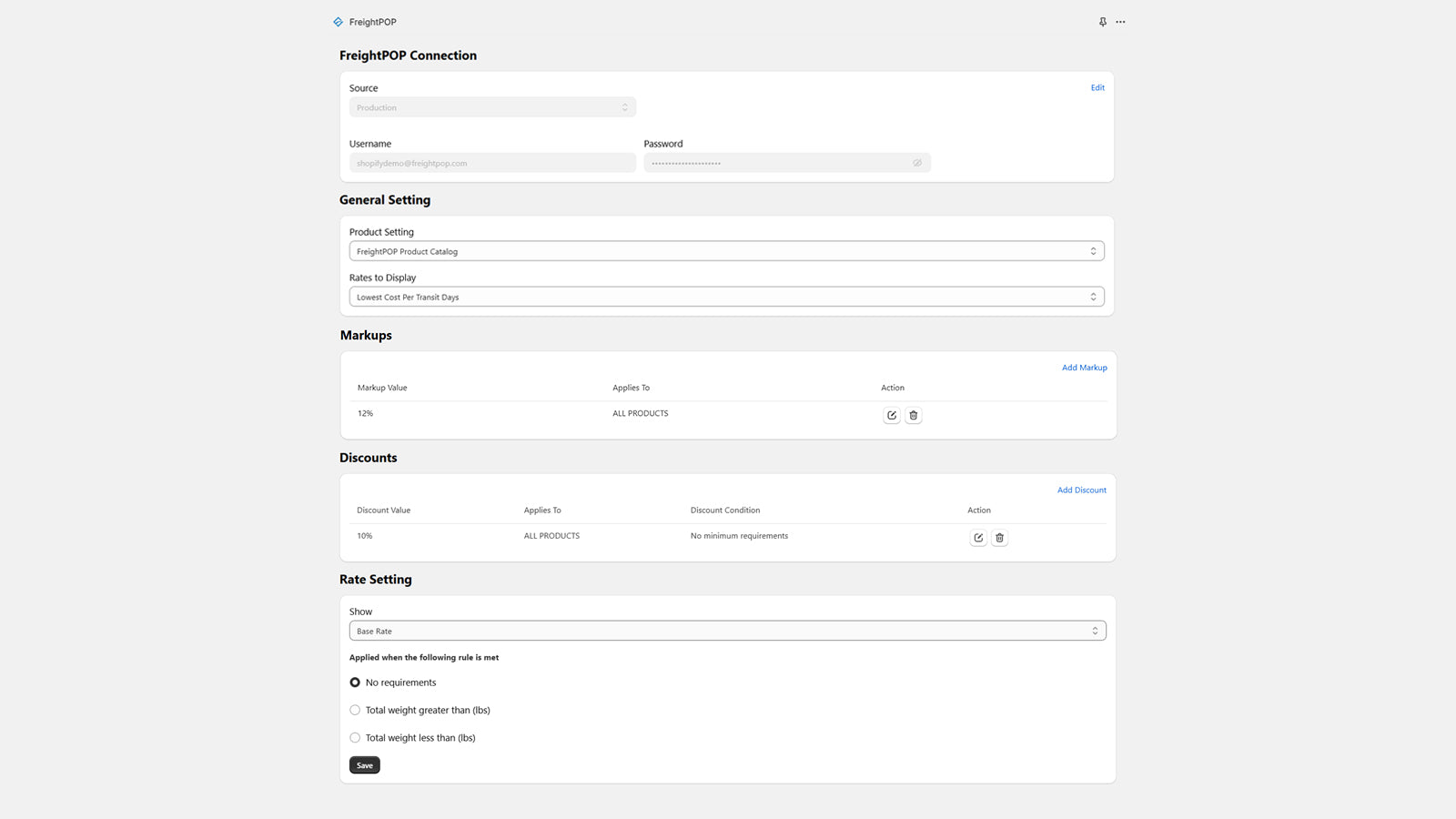Click the 10% discount value
Viewport: 1456px width, 819px height.
364,536
